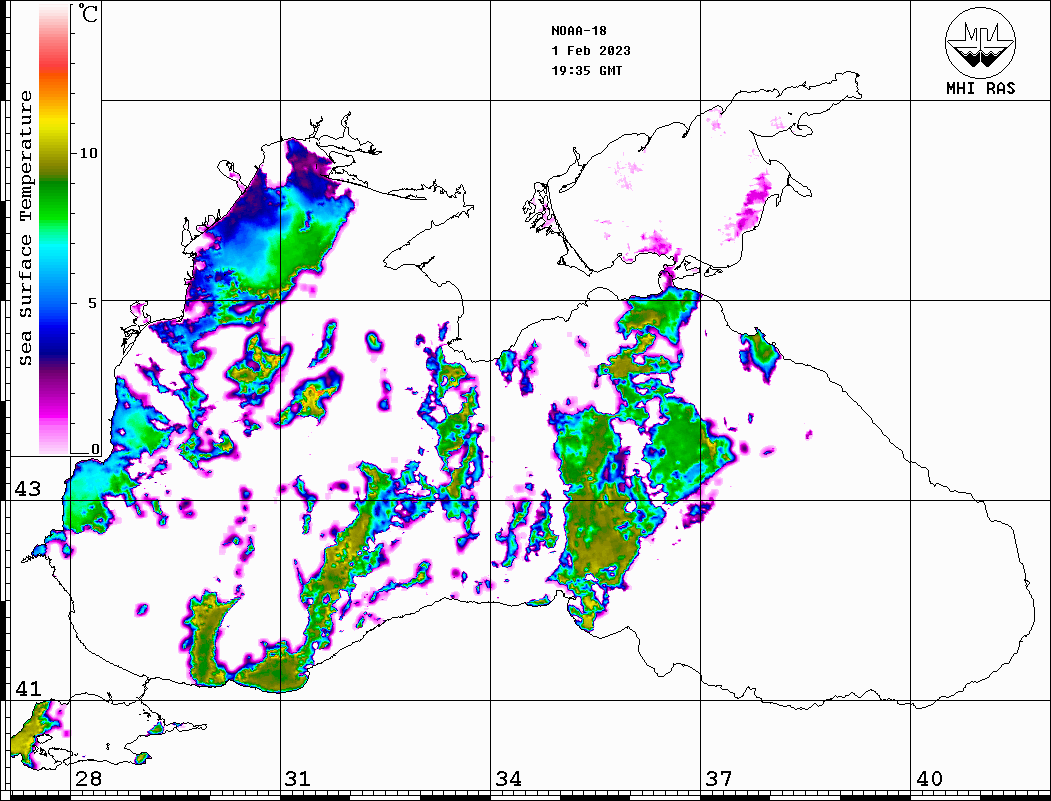Select the 'NOAA-18' satellite label
Viewport: 1051px width, 801px height.
(x=579, y=31)
